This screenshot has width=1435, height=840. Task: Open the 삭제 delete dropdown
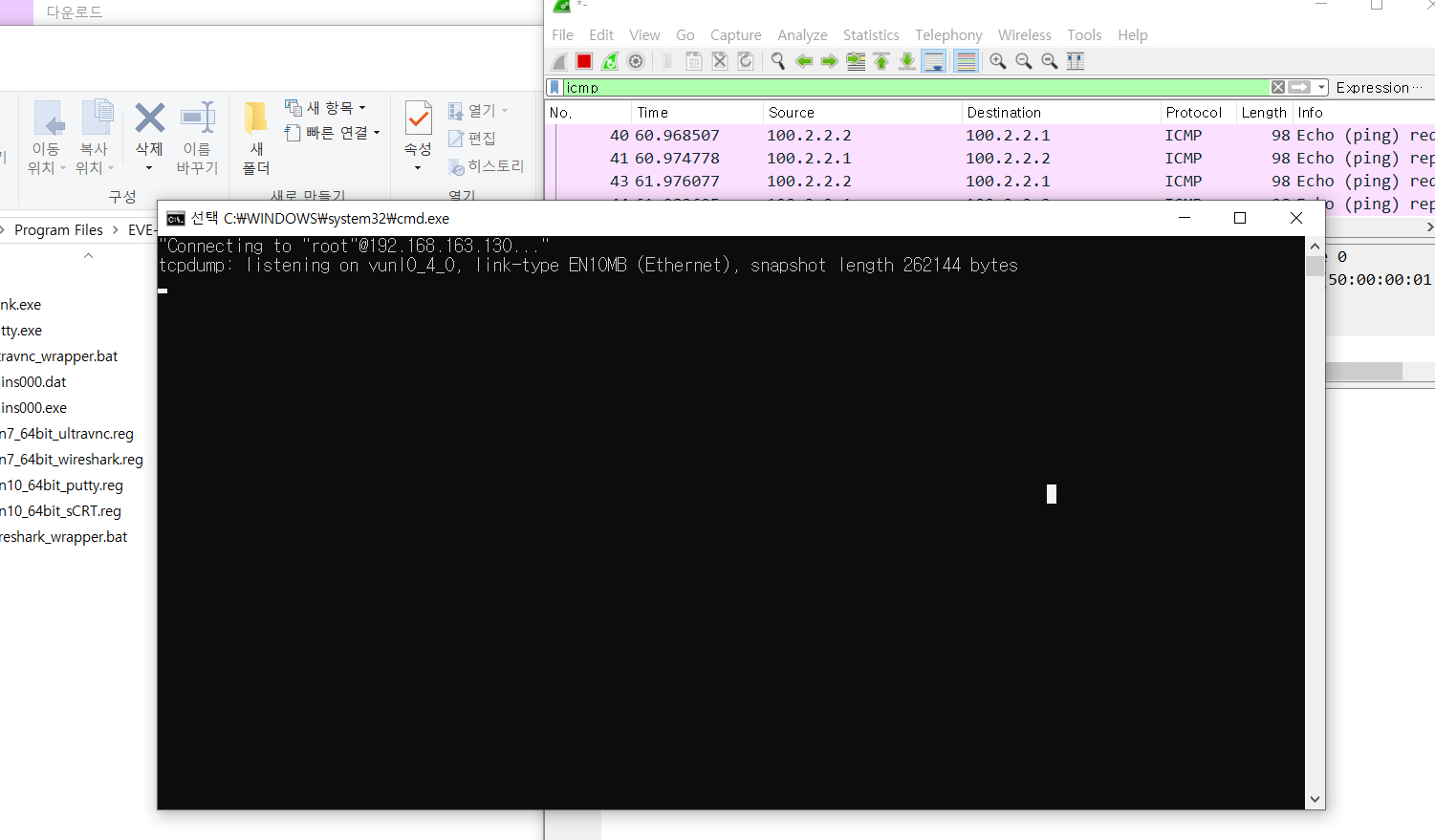pos(149,167)
